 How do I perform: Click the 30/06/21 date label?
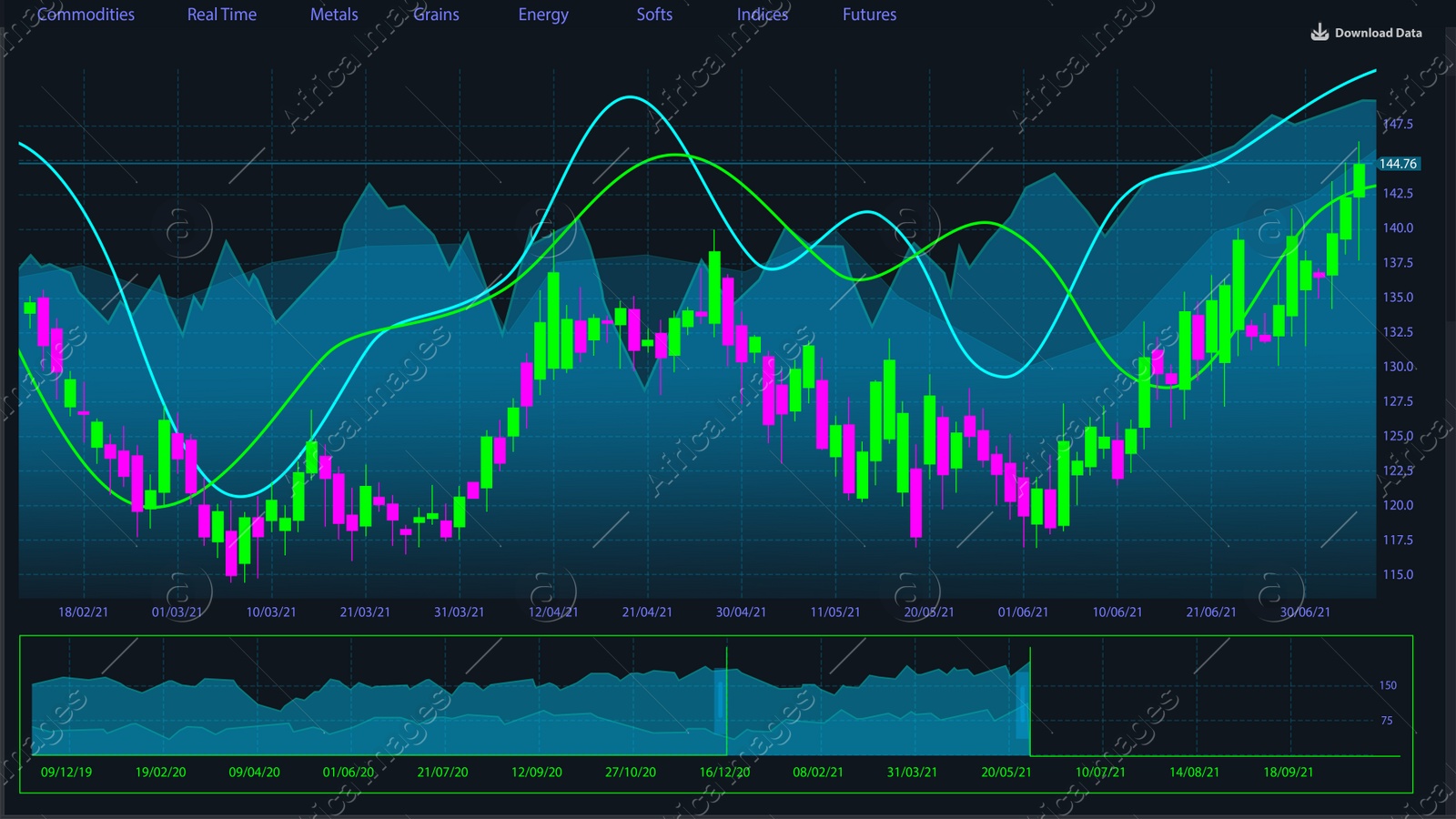(1305, 612)
